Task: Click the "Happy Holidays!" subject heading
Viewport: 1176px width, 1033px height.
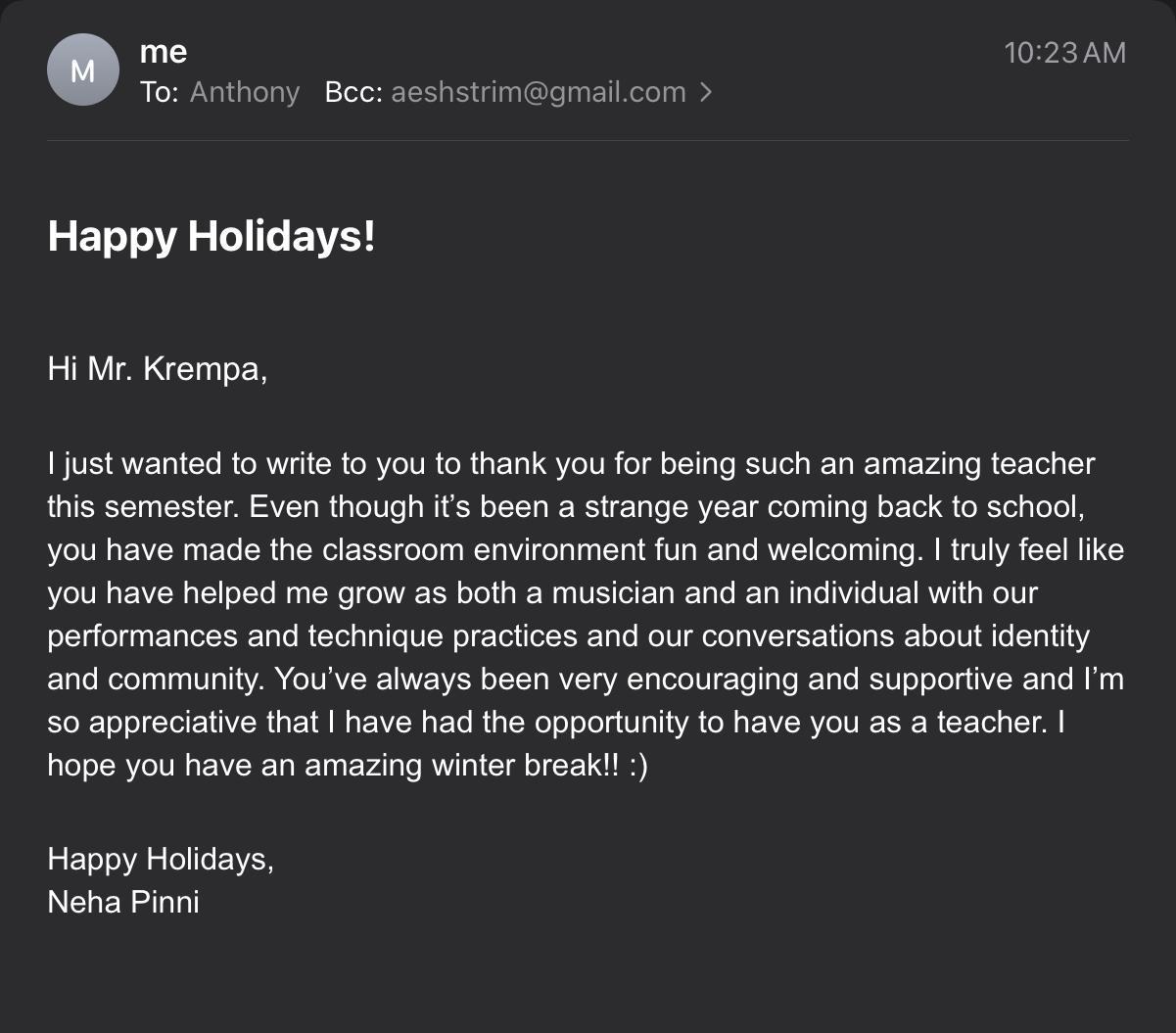Action: coord(212,237)
